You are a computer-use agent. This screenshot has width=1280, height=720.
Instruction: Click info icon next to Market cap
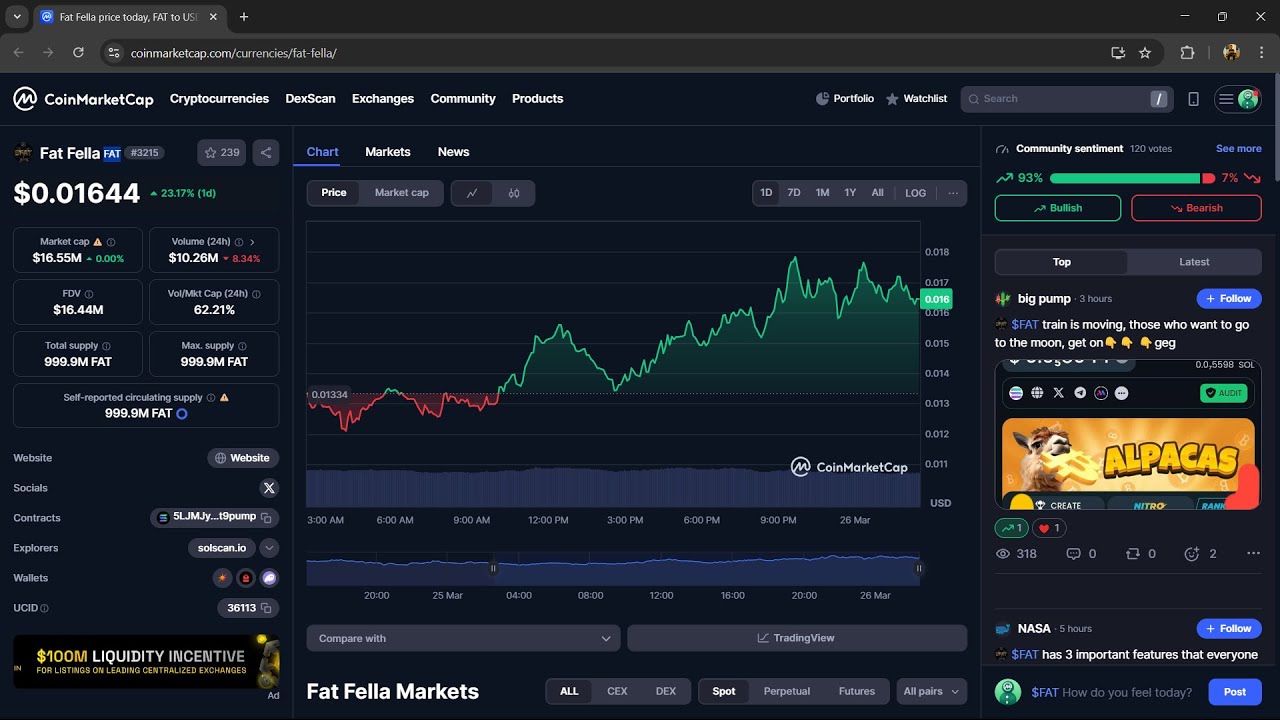111,242
